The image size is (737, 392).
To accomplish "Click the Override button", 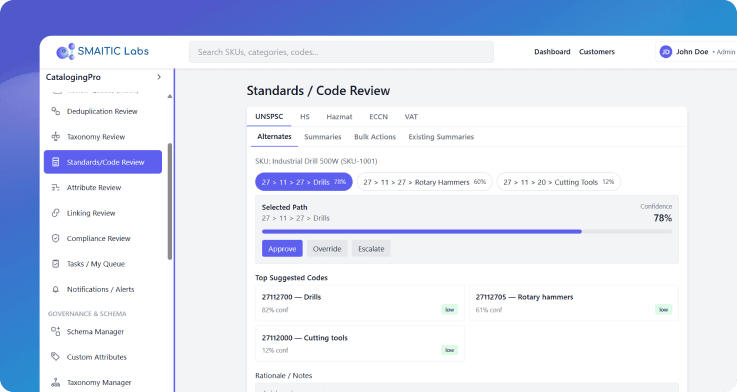I will (327, 249).
